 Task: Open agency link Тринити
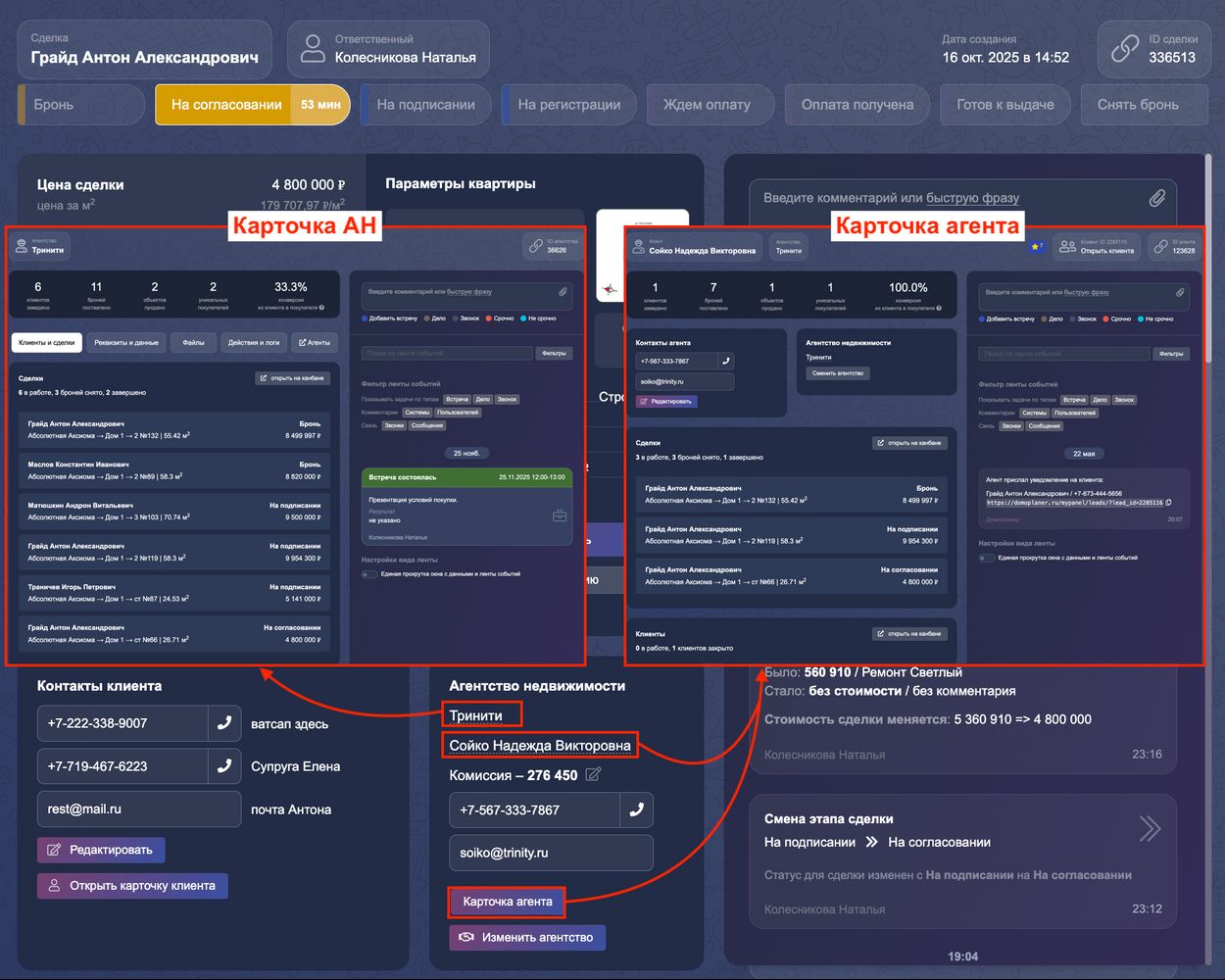[476, 715]
